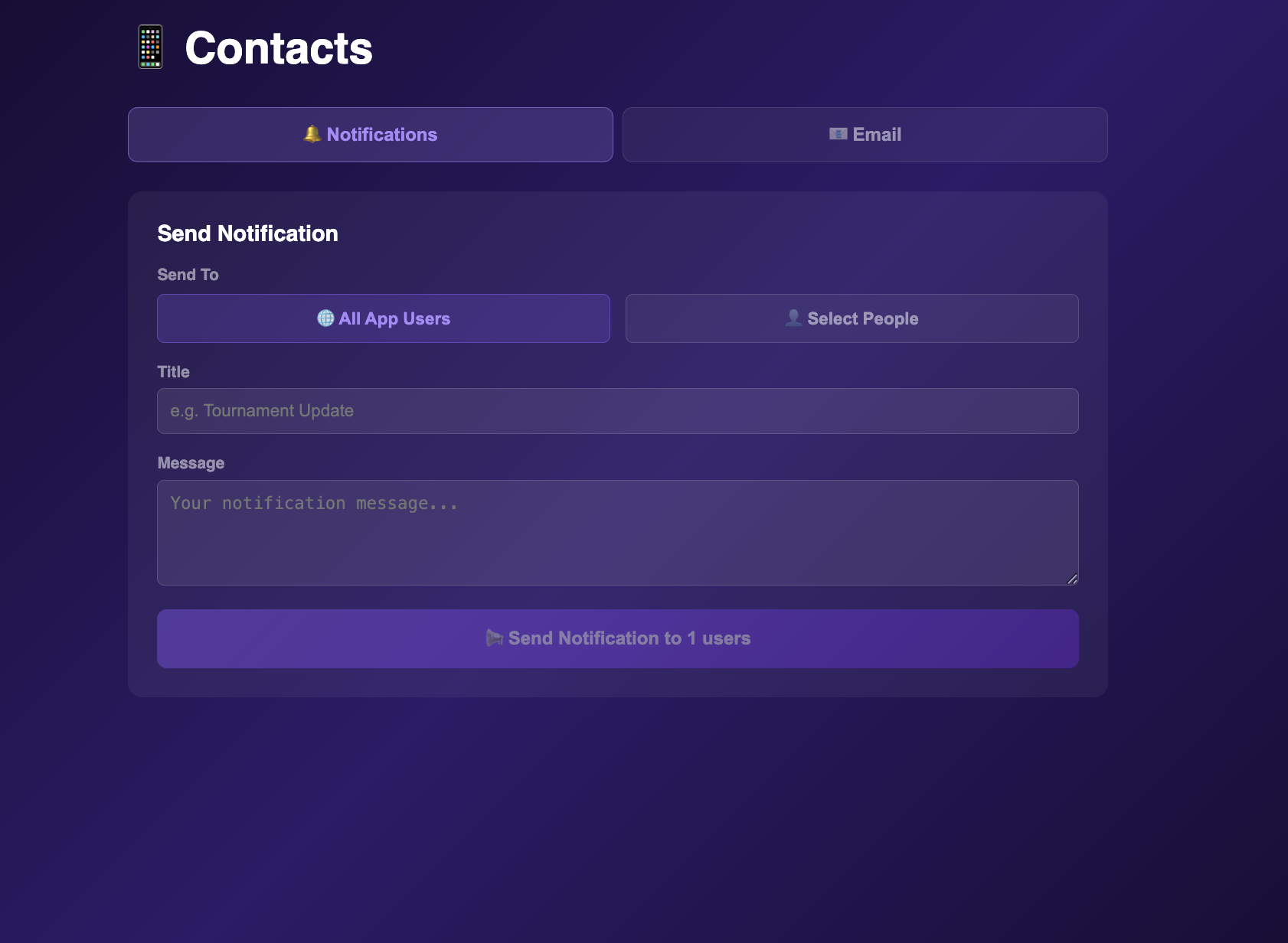Switch recipients to Select People
This screenshot has width=1288, height=943.
pos(852,318)
